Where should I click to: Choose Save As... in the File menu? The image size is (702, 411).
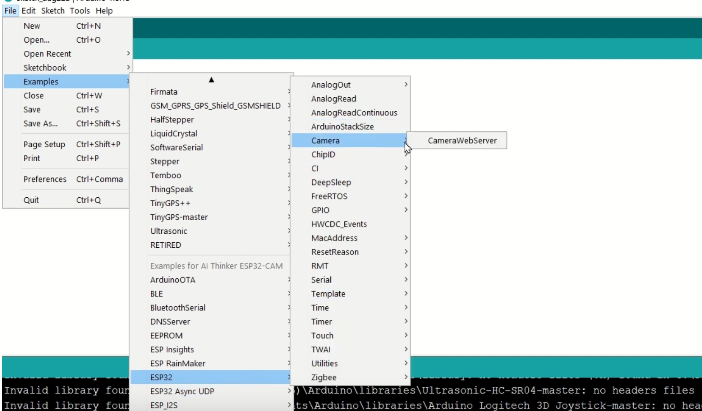68,123
